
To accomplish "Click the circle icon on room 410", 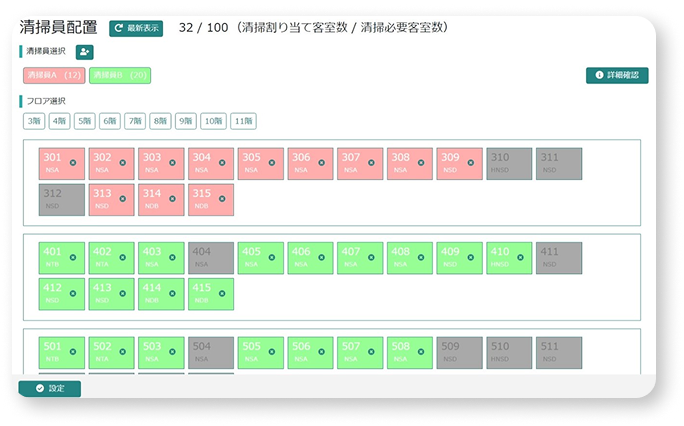I will pyautogui.click(x=519, y=257).
